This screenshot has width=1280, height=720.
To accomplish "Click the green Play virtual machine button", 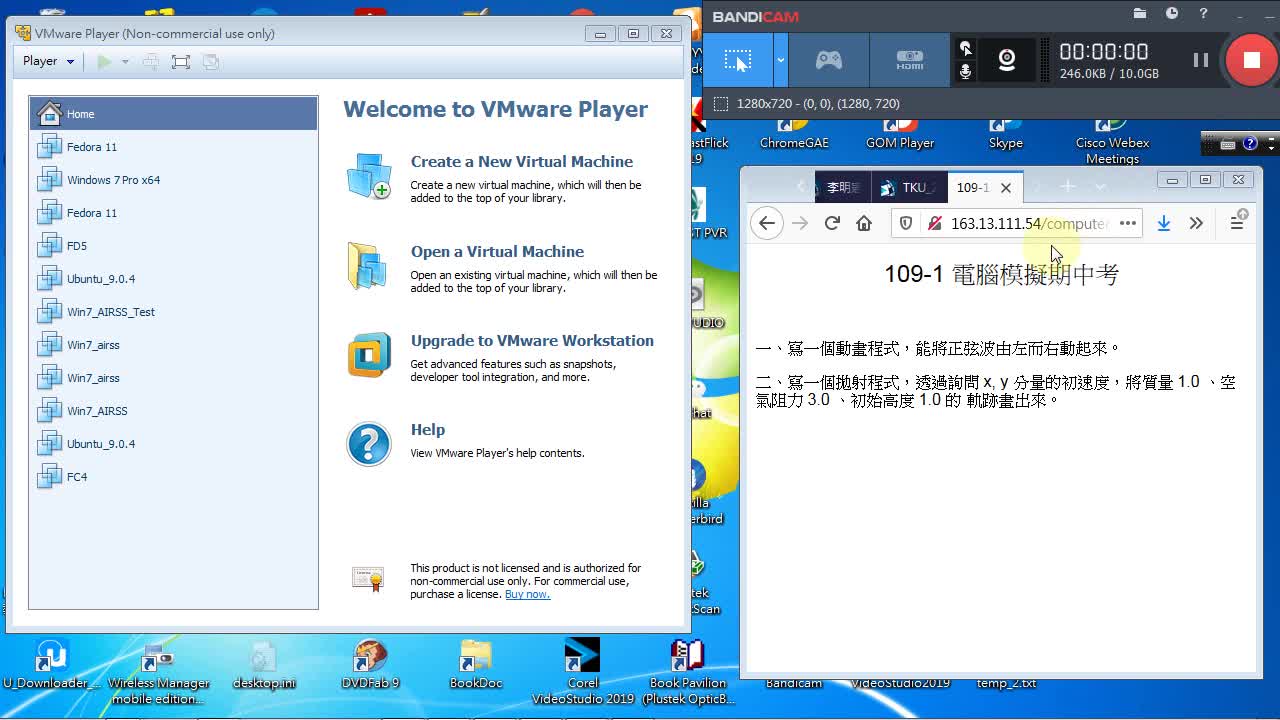I will [104, 61].
